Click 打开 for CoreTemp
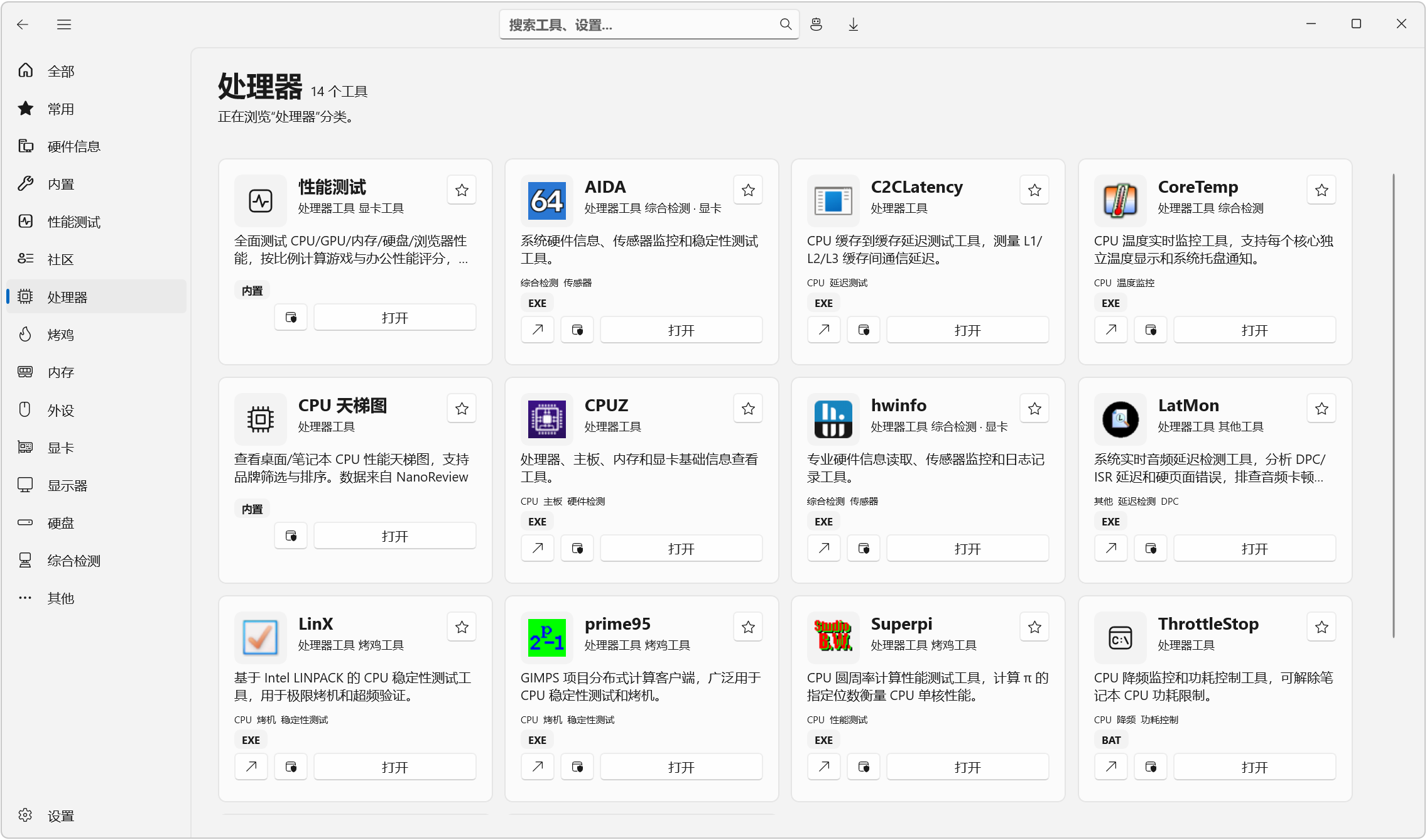Screen dimensions: 1427x840 1255,330
